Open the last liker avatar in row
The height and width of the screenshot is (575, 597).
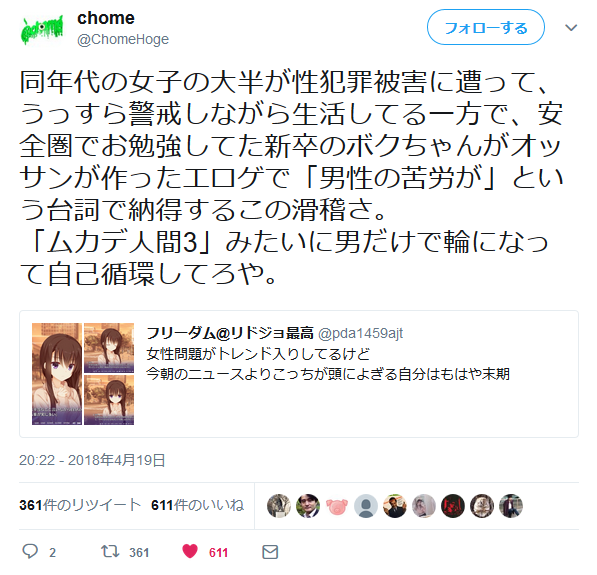pyautogui.click(x=511, y=506)
